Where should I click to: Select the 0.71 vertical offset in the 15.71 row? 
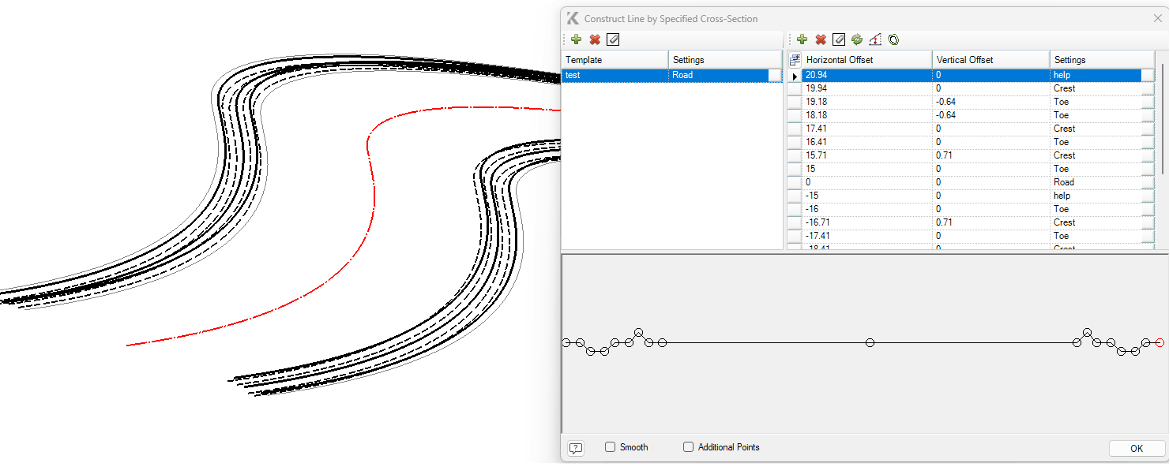[x=991, y=156]
